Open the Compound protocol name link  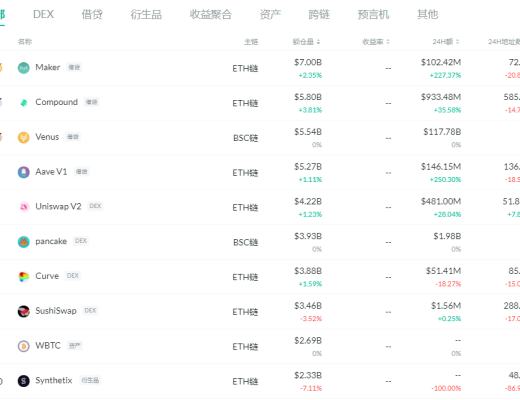(x=56, y=102)
